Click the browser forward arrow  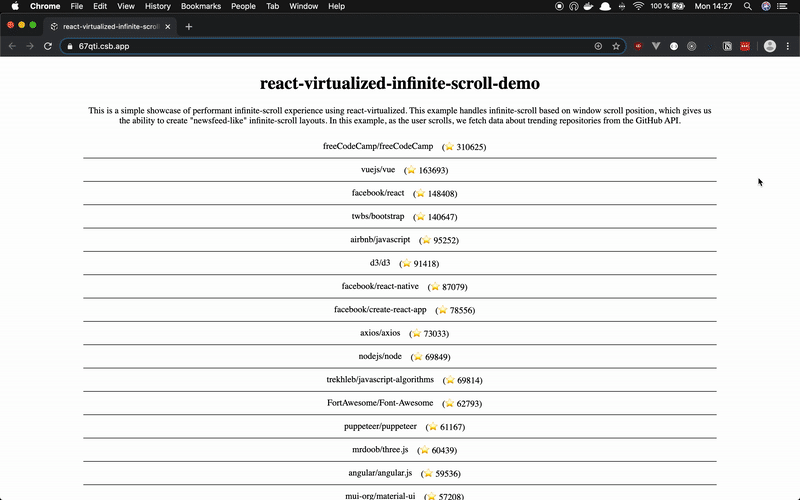30,46
